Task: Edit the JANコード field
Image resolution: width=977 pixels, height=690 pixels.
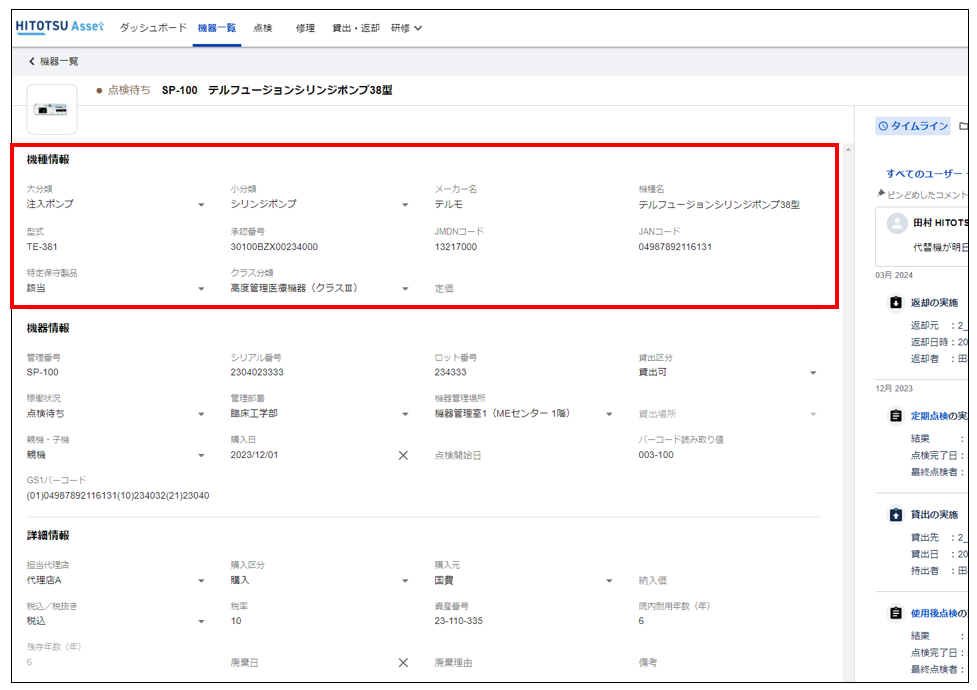Action: (728, 247)
